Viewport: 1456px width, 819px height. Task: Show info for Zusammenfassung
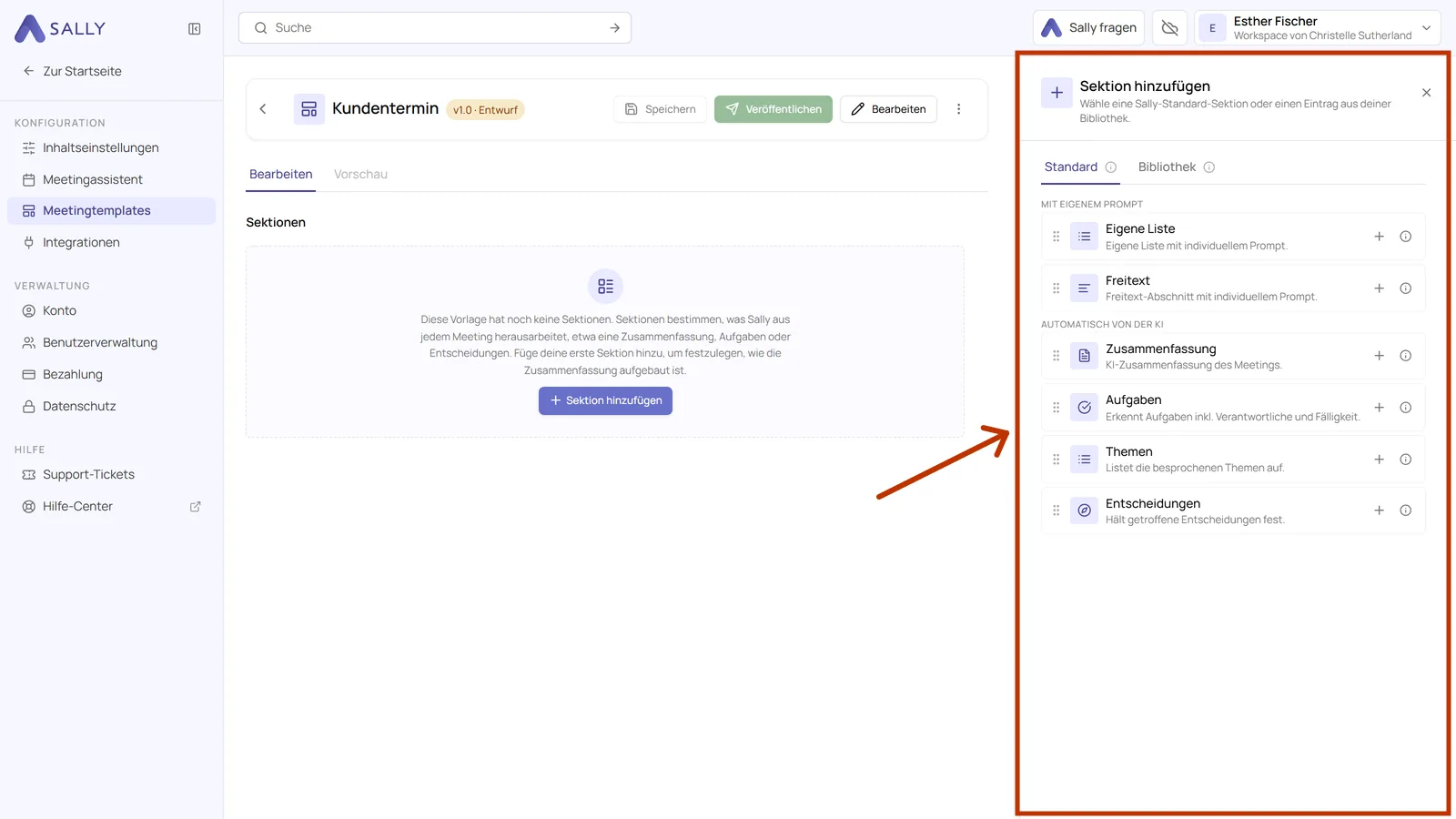point(1406,356)
